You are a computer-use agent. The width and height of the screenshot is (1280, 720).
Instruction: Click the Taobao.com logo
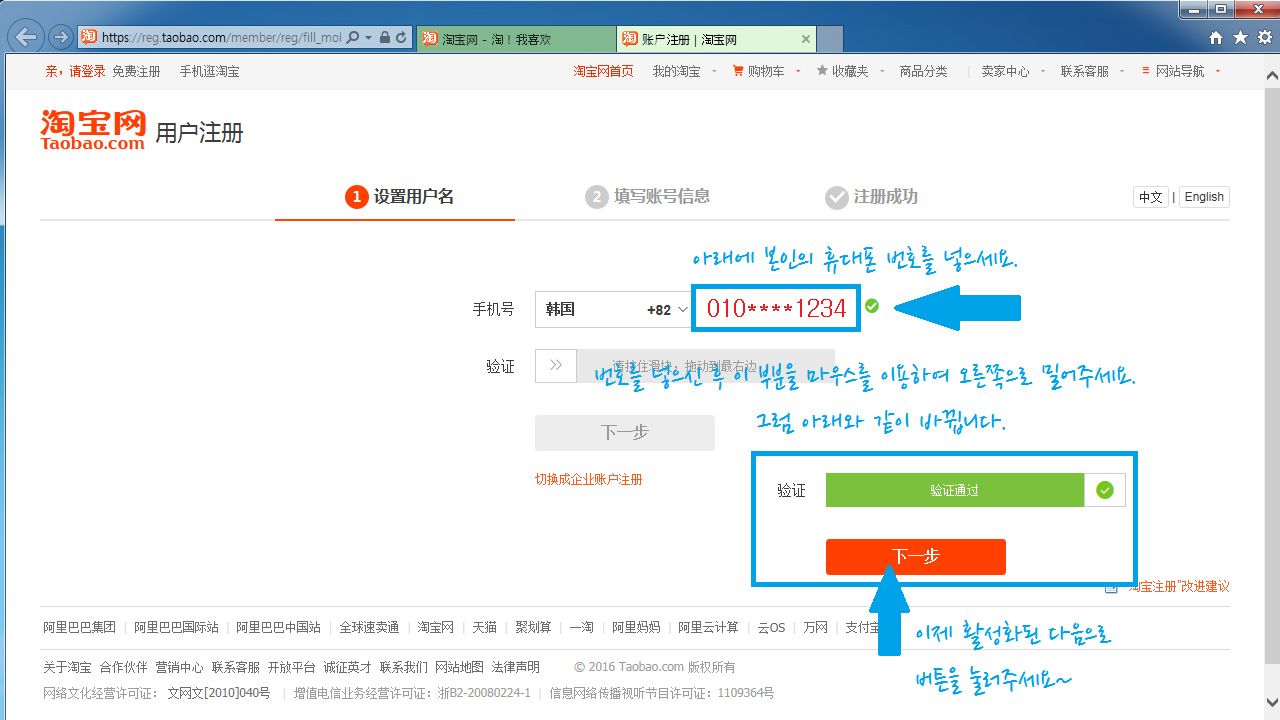(x=93, y=129)
